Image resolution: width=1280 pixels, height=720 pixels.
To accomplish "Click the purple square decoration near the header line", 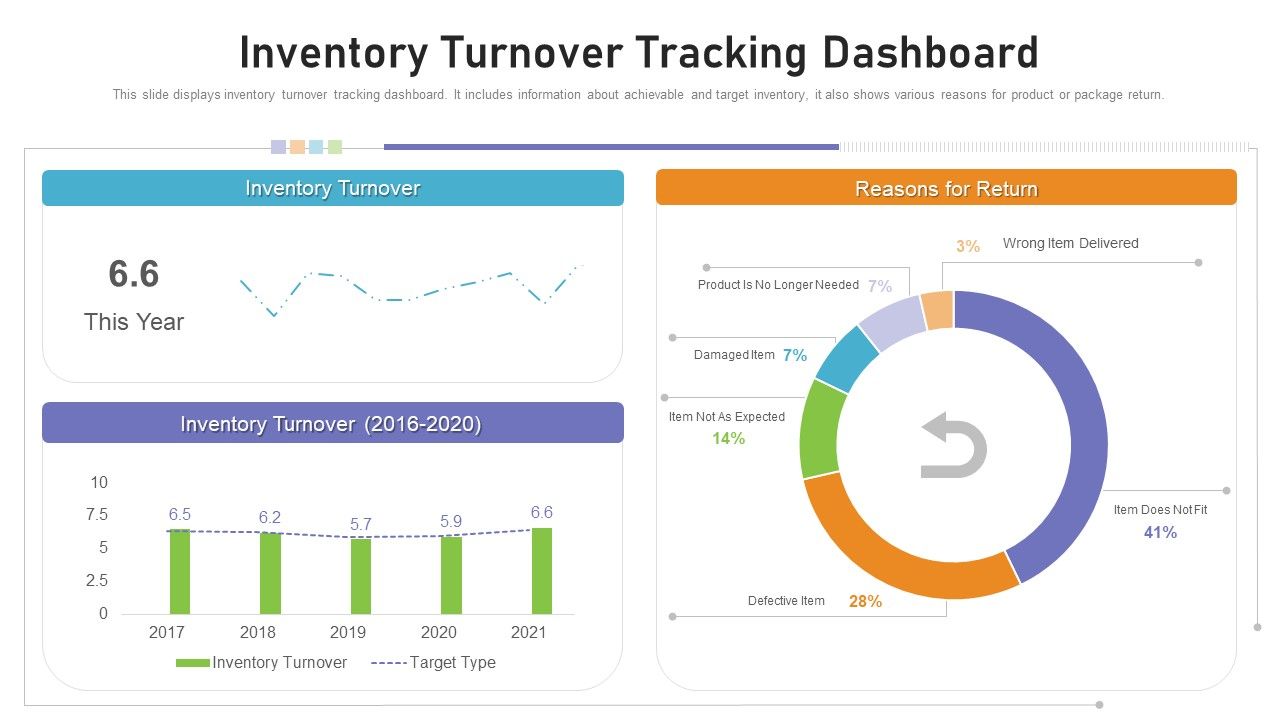I will point(277,145).
